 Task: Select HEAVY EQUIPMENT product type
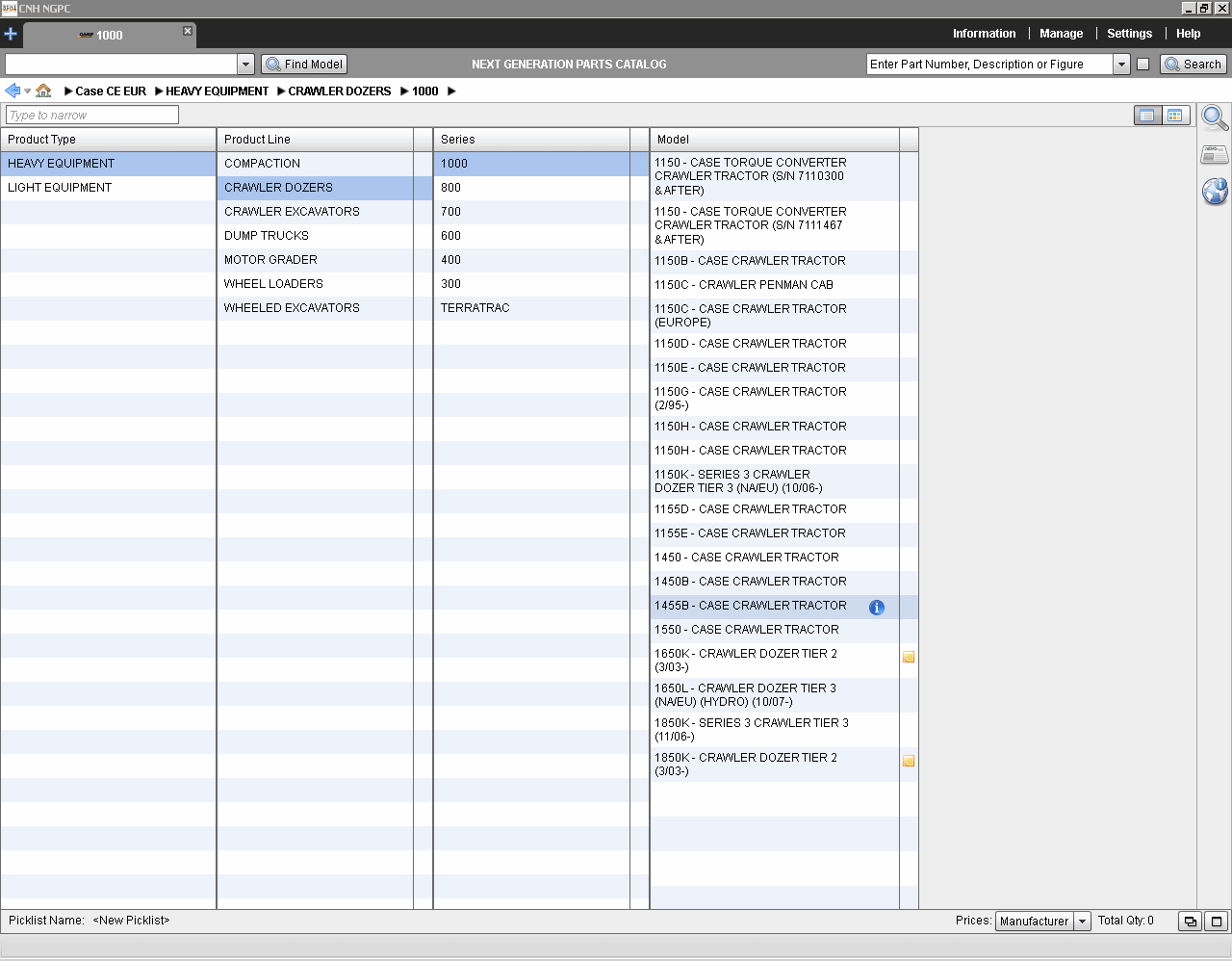tap(108, 164)
